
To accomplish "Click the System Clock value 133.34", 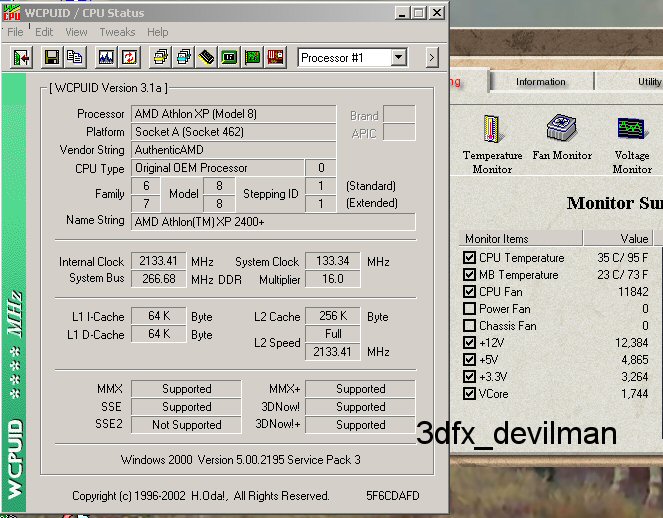I will [x=333, y=261].
